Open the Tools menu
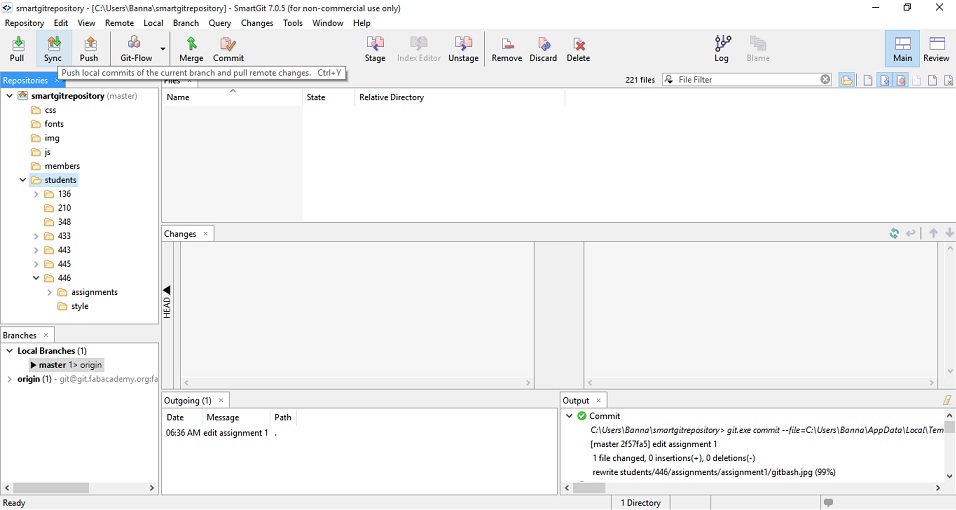 pos(293,23)
